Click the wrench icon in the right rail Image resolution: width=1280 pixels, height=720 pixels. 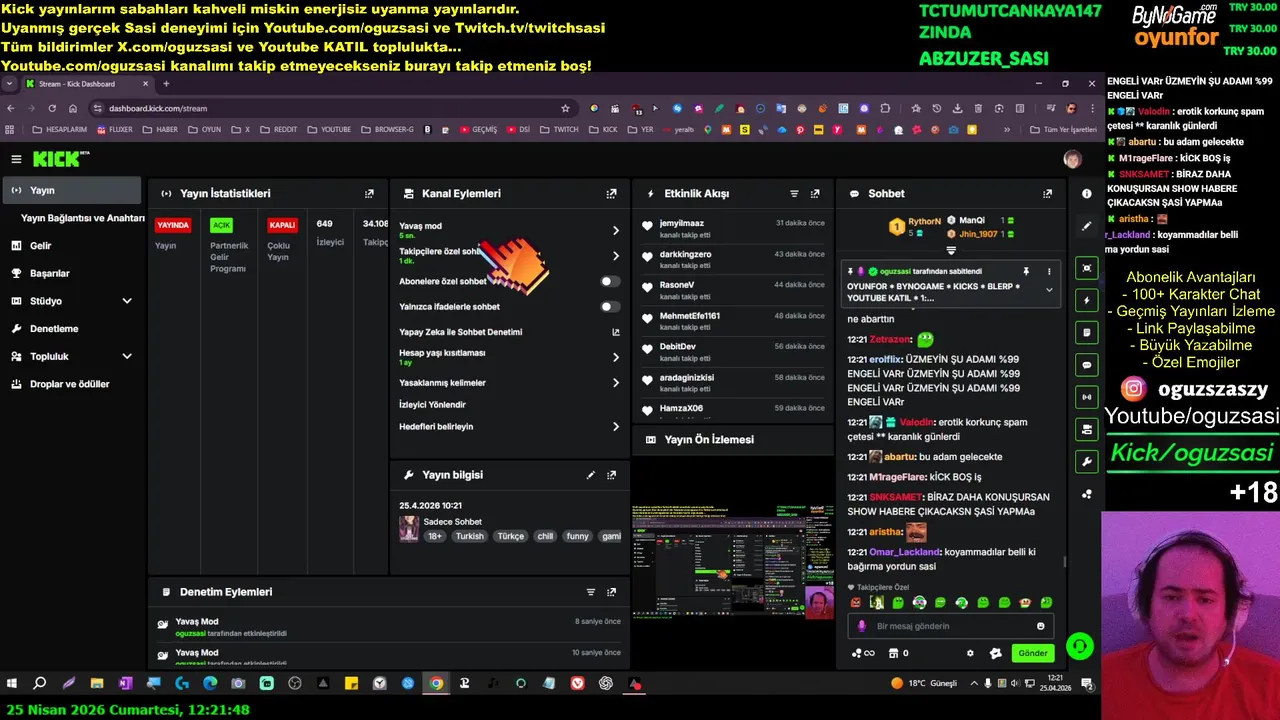(1087, 461)
